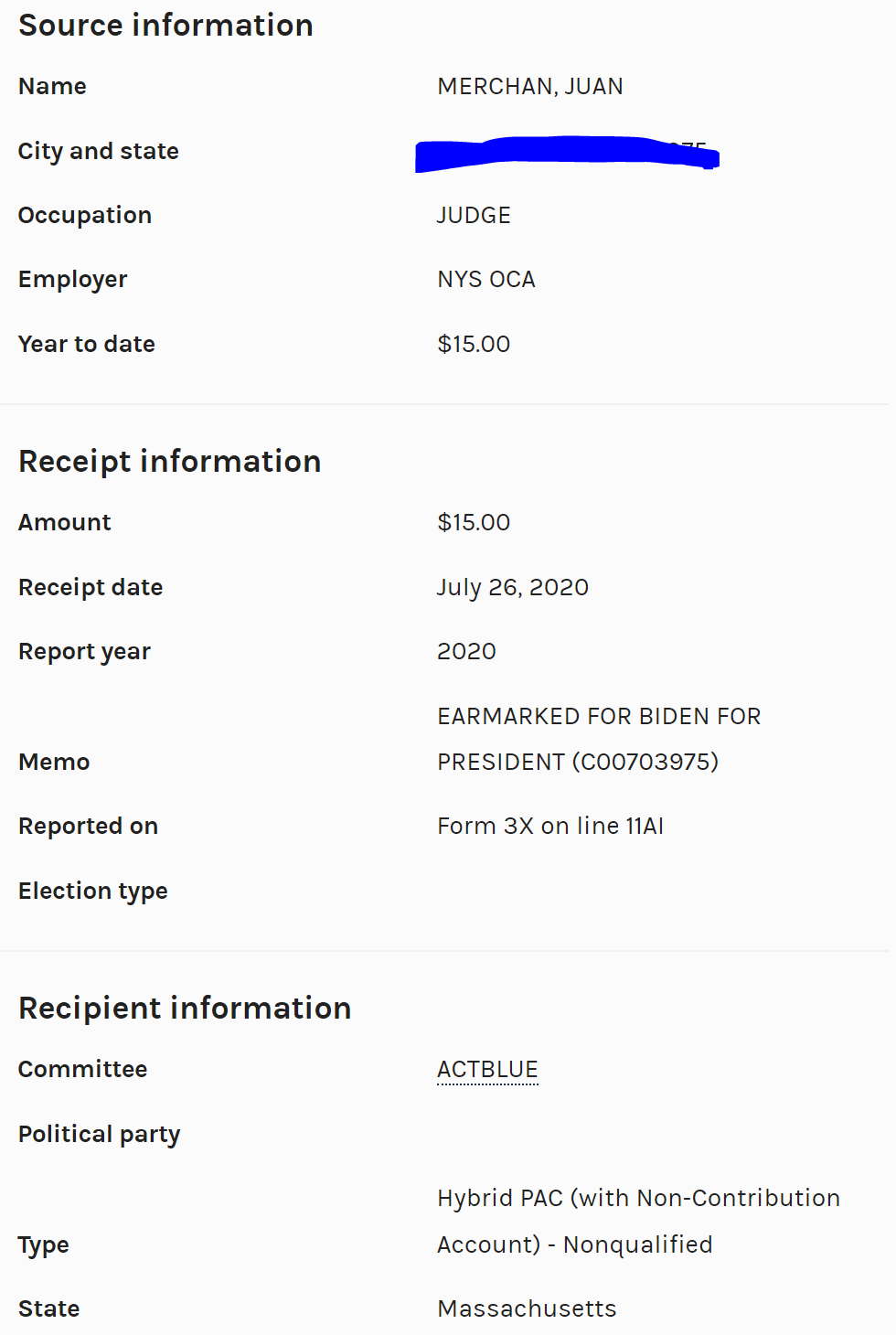Click the Massachusetts state value
Screen dimensions: 896x1335
pyautogui.click(x=527, y=1309)
